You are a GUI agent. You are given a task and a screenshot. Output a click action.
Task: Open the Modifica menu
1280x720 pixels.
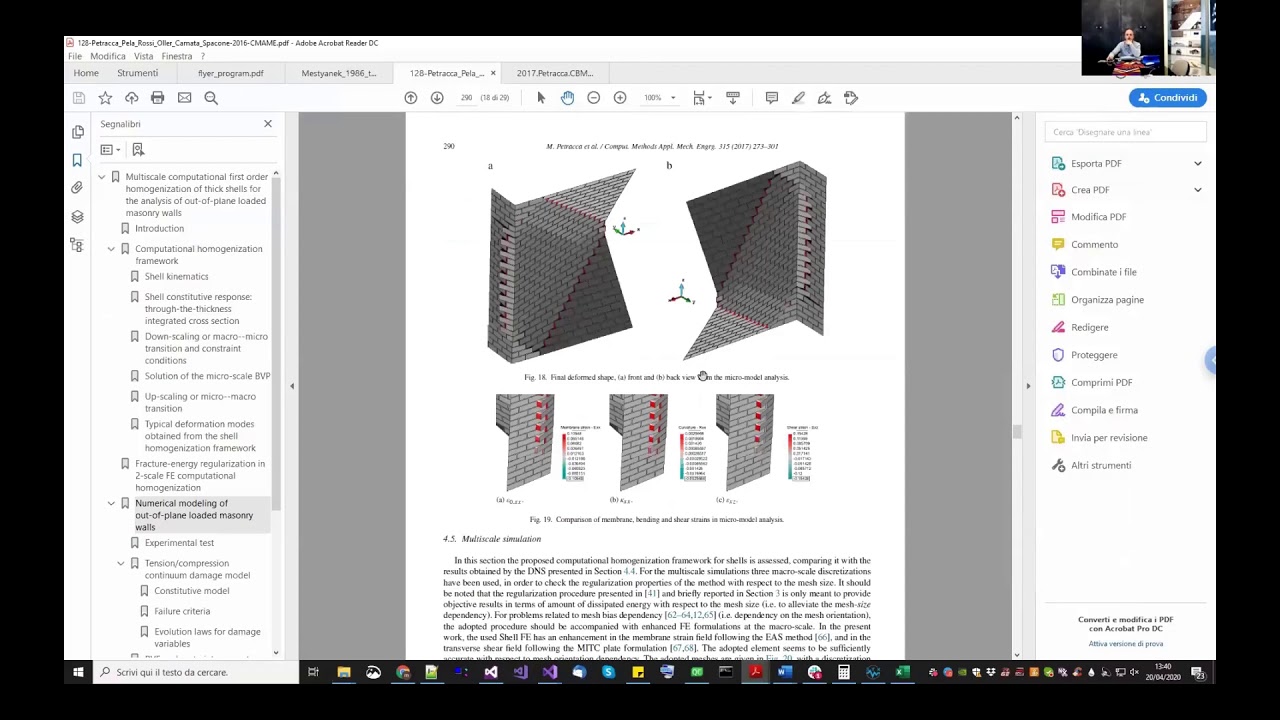(108, 57)
